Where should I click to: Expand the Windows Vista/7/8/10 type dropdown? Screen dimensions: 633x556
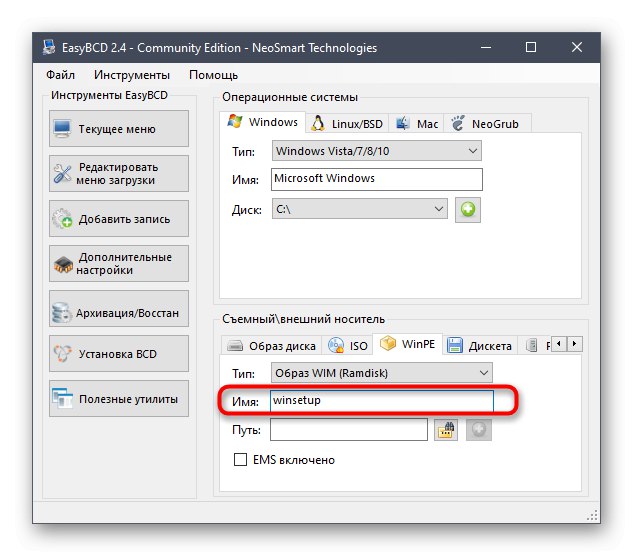376,151
